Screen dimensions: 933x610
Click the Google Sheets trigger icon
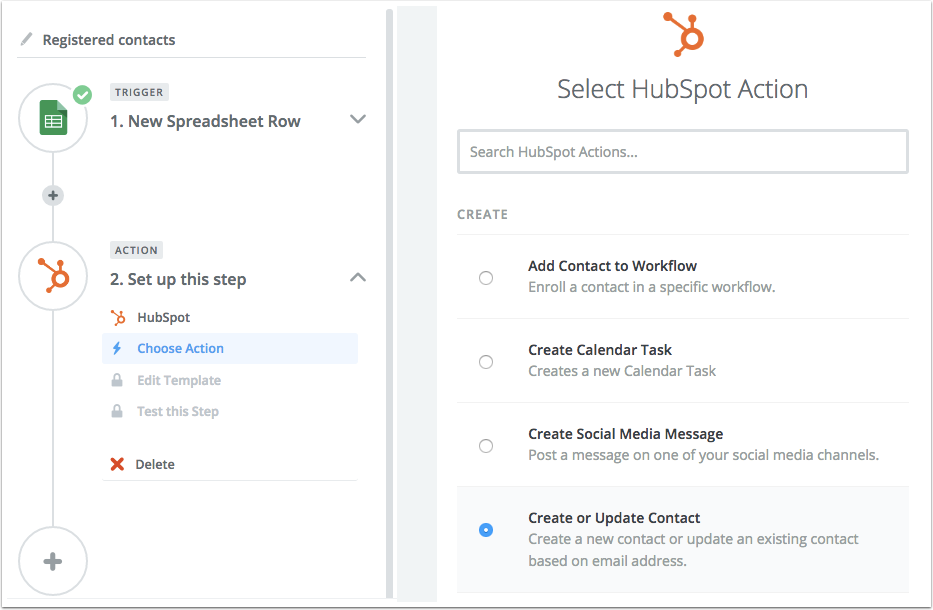(54, 120)
